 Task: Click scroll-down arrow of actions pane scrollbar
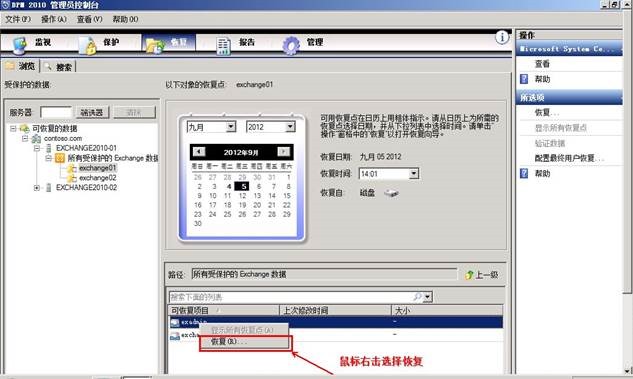click(x=627, y=371)
